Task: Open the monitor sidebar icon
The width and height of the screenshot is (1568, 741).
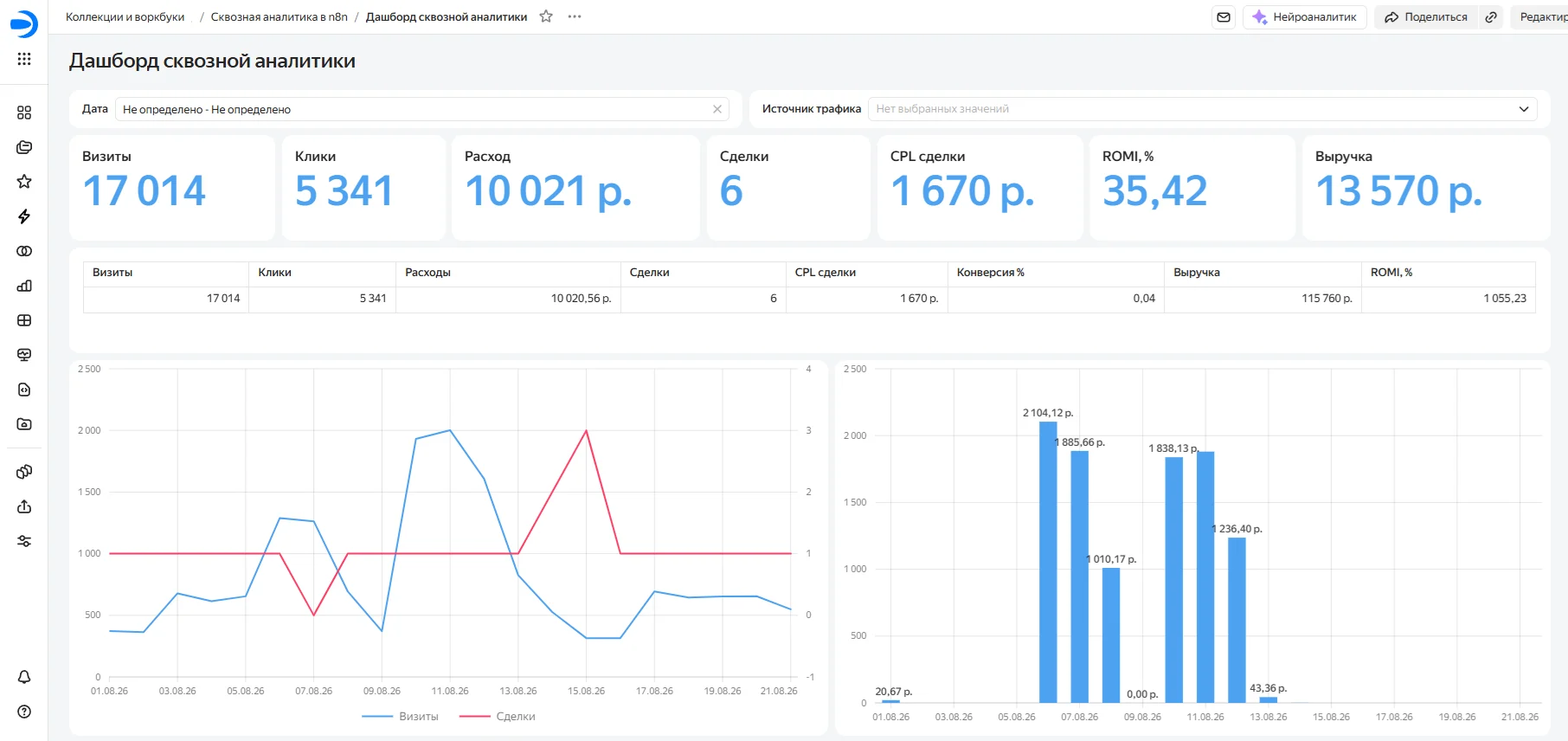Action: click(24, 355)
